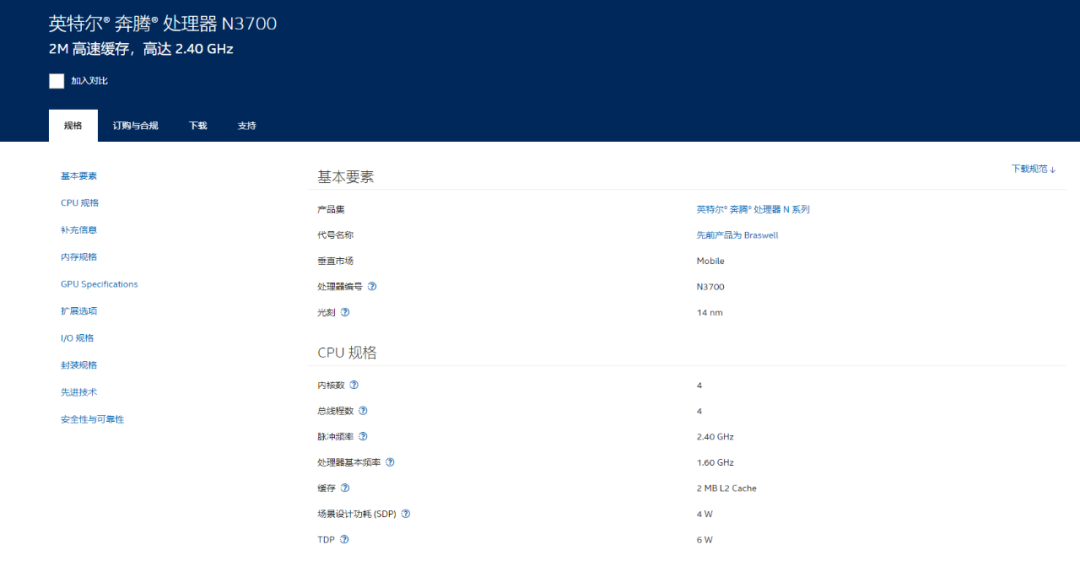Viewport: 1080px width, 561px height.
Task: Click the 14 nm lithography value
Action: pyautogui.click(x=709, y=312)
